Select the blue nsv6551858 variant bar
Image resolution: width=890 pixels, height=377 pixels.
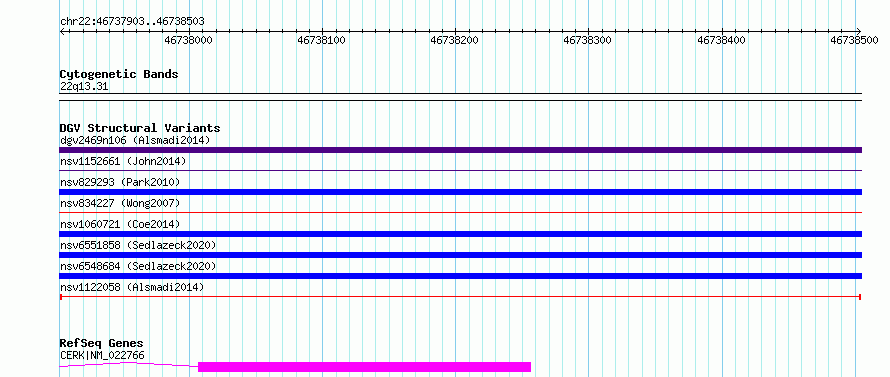[460, 255]
